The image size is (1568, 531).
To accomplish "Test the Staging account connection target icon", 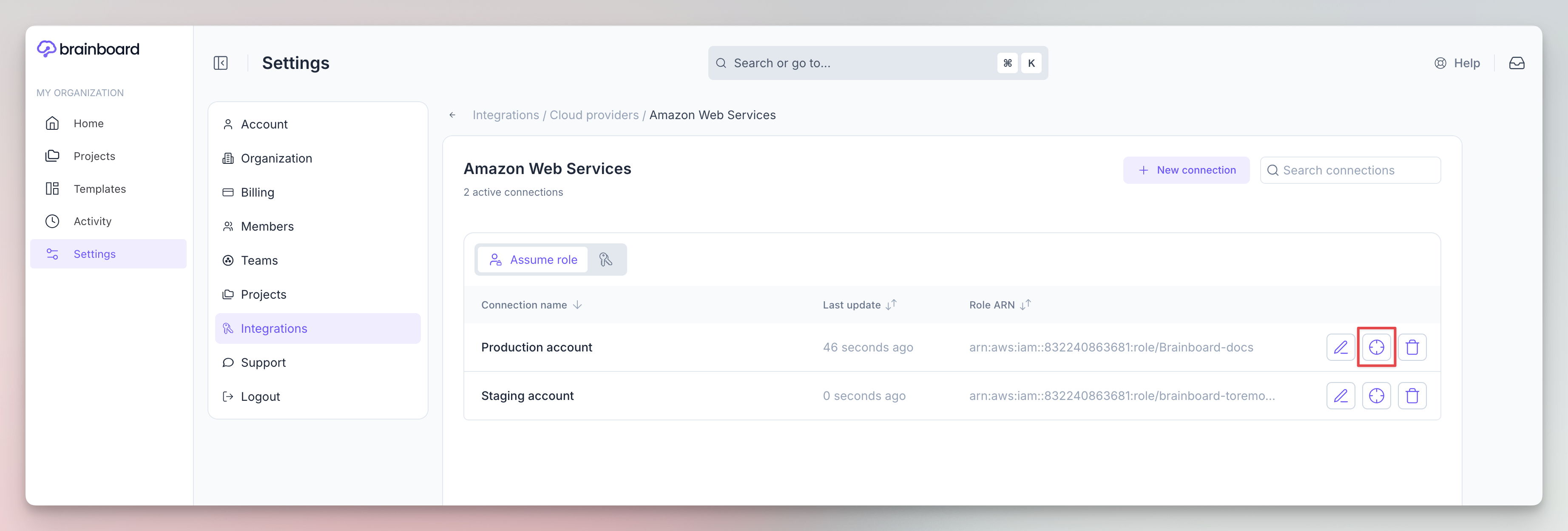I will (x=1376, y=396).
